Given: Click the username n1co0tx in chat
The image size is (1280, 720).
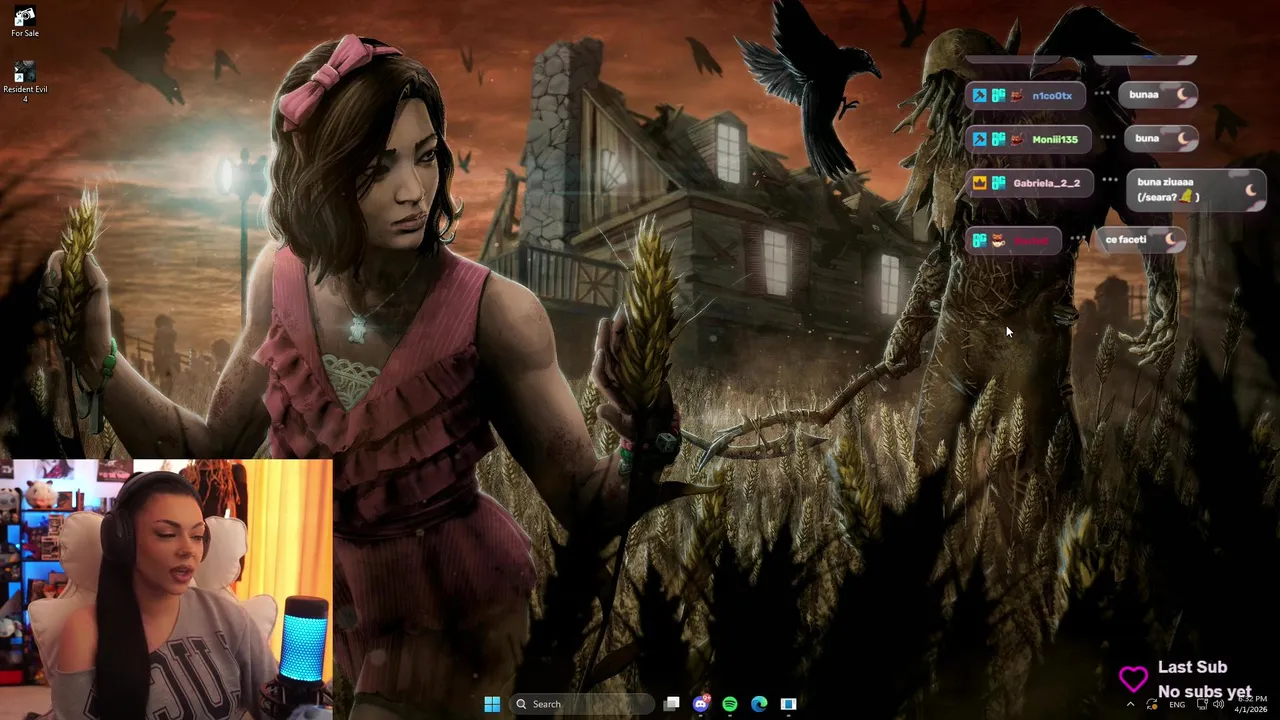Looking at the screenshot, I should pos(1052,96).
